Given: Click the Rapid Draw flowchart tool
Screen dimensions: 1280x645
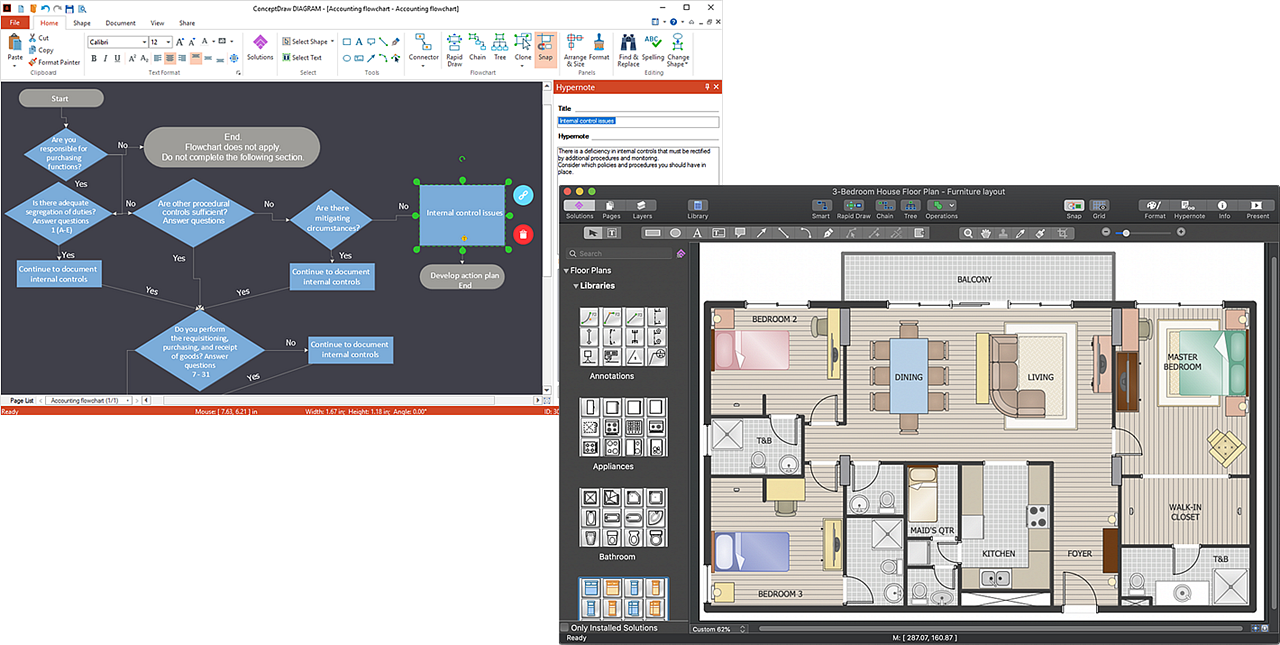Looking at the screenshot, I should tap(454, 49).
